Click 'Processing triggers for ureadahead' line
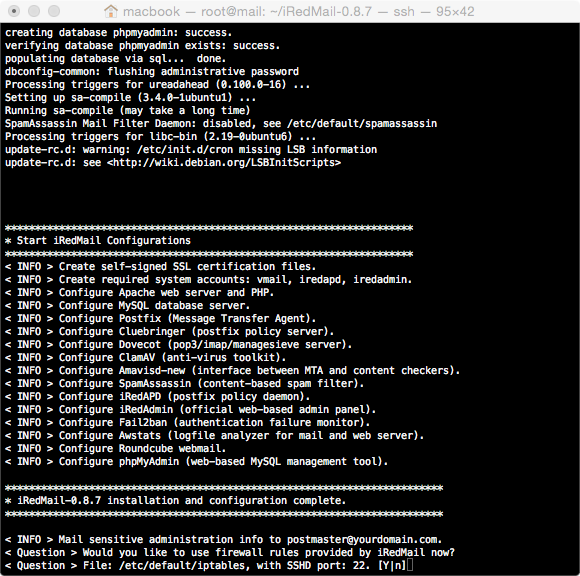This screenshot has height=576, width=580. pyautogui.click(x=157, y=84)
